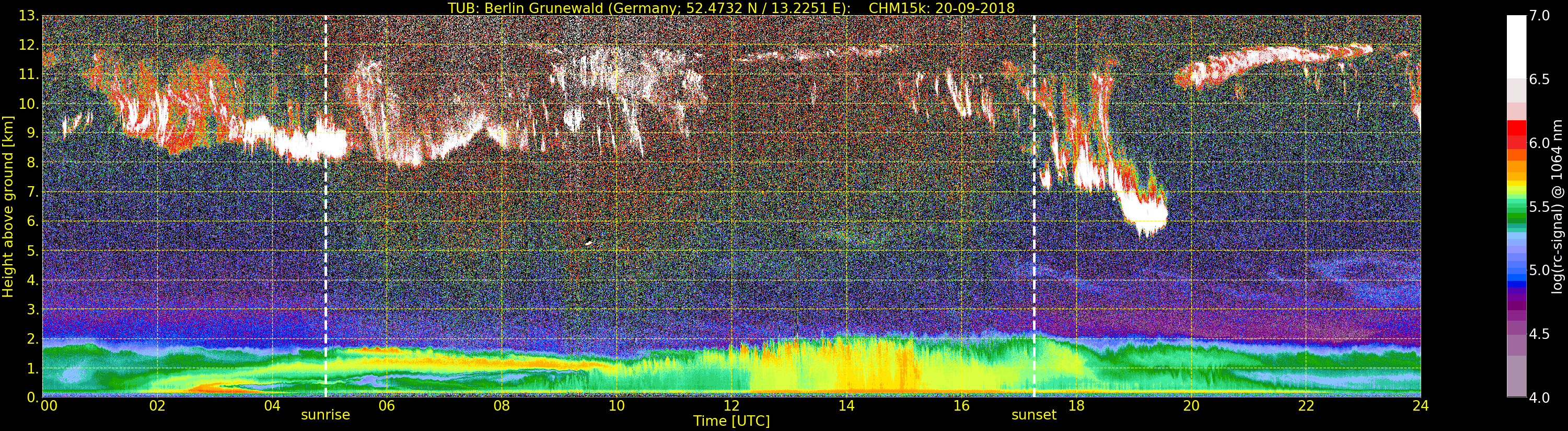Click the height axis tick label '6.'
The width and height of the screenshot is (1568, 431).
click(x=32, y=221)
